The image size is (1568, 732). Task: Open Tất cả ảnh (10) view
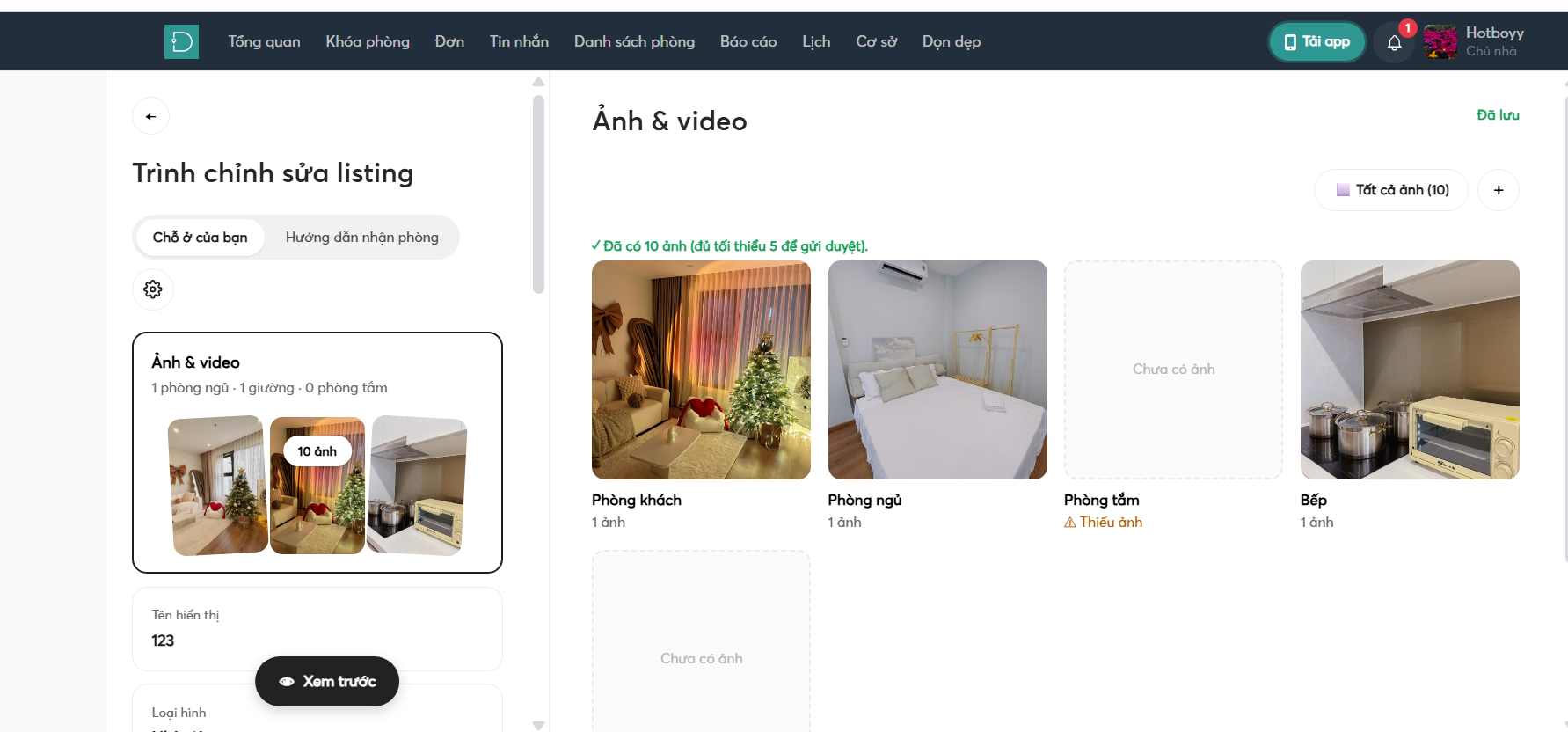(1391, 190)
